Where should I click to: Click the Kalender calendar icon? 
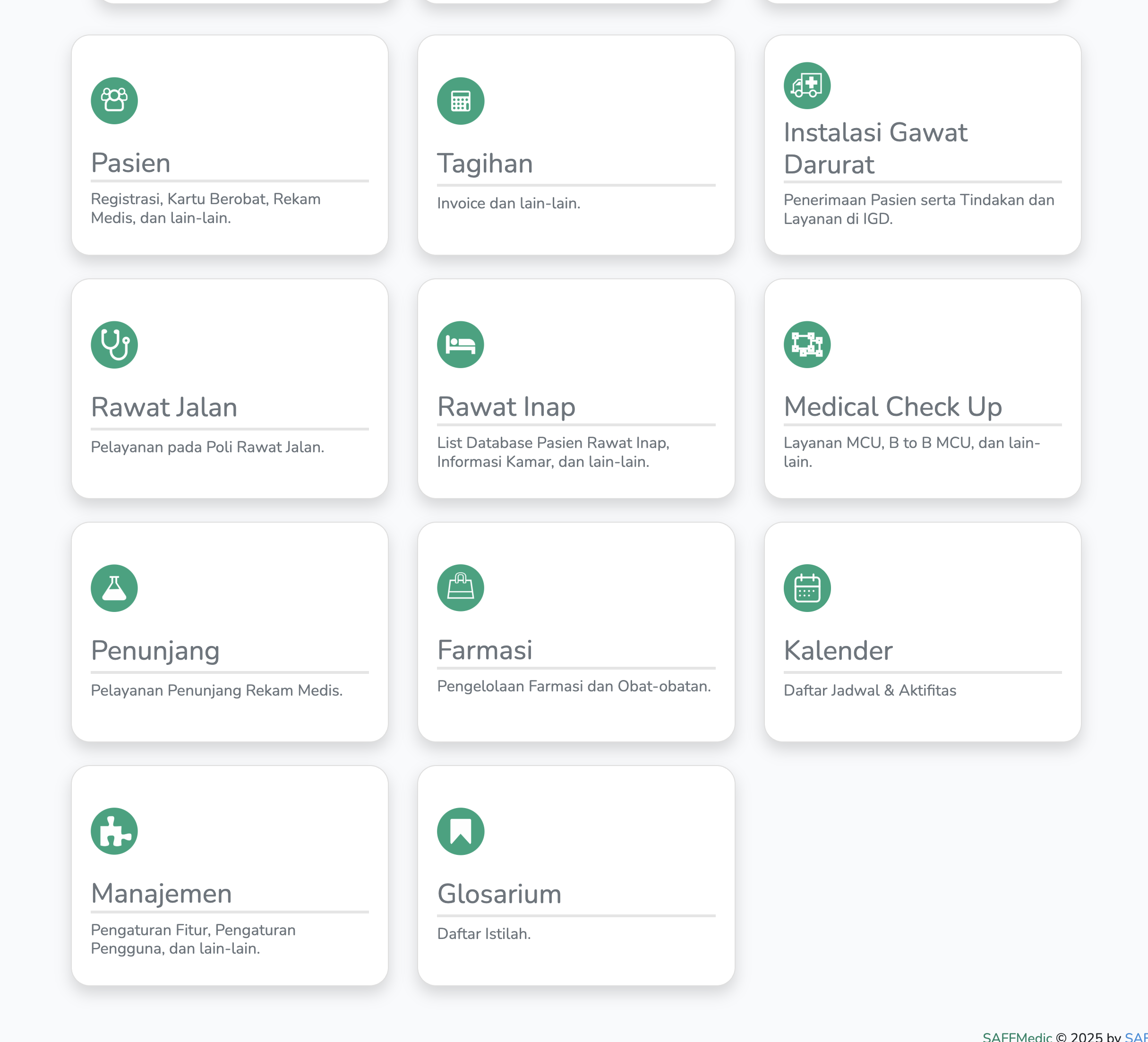point(806,588)
